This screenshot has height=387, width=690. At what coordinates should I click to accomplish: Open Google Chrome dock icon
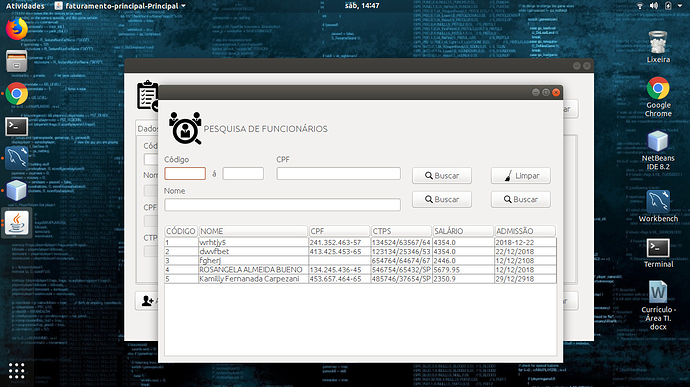pos(17,94)
